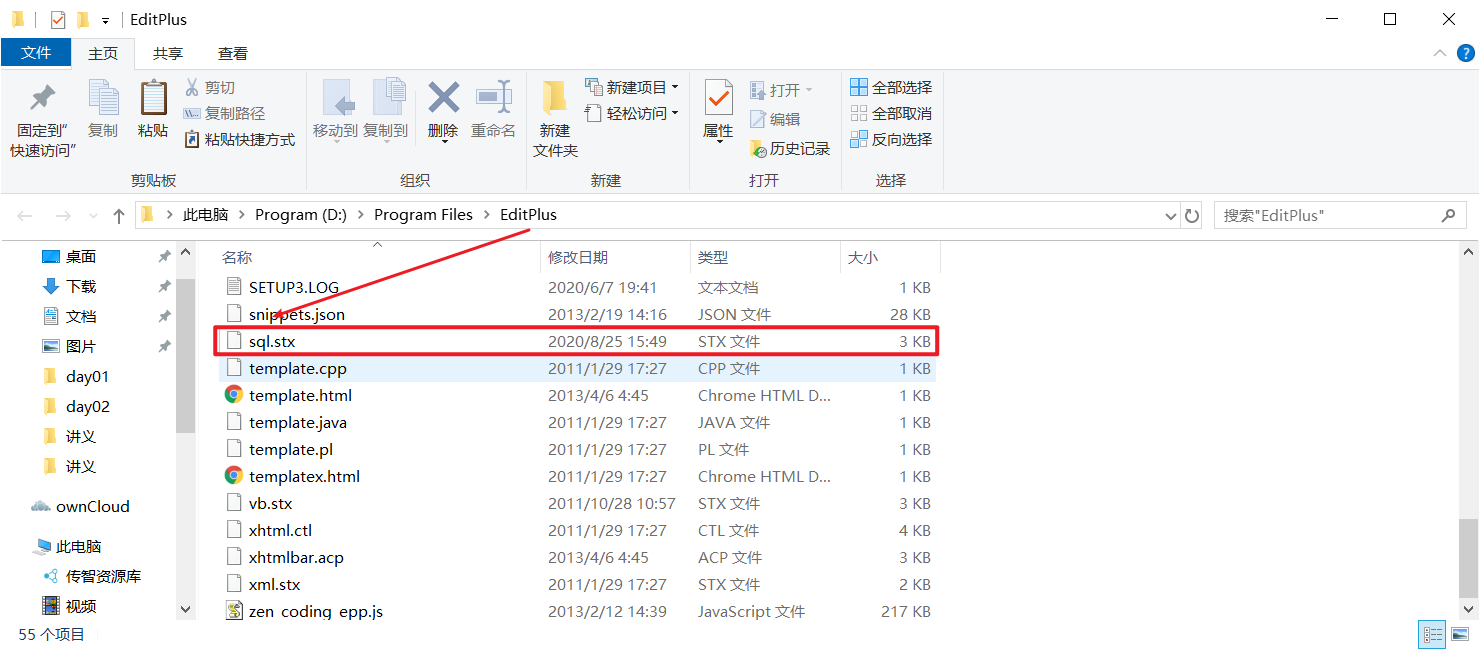
Task: Select the vb.stx file
Action: click(576, 503)
